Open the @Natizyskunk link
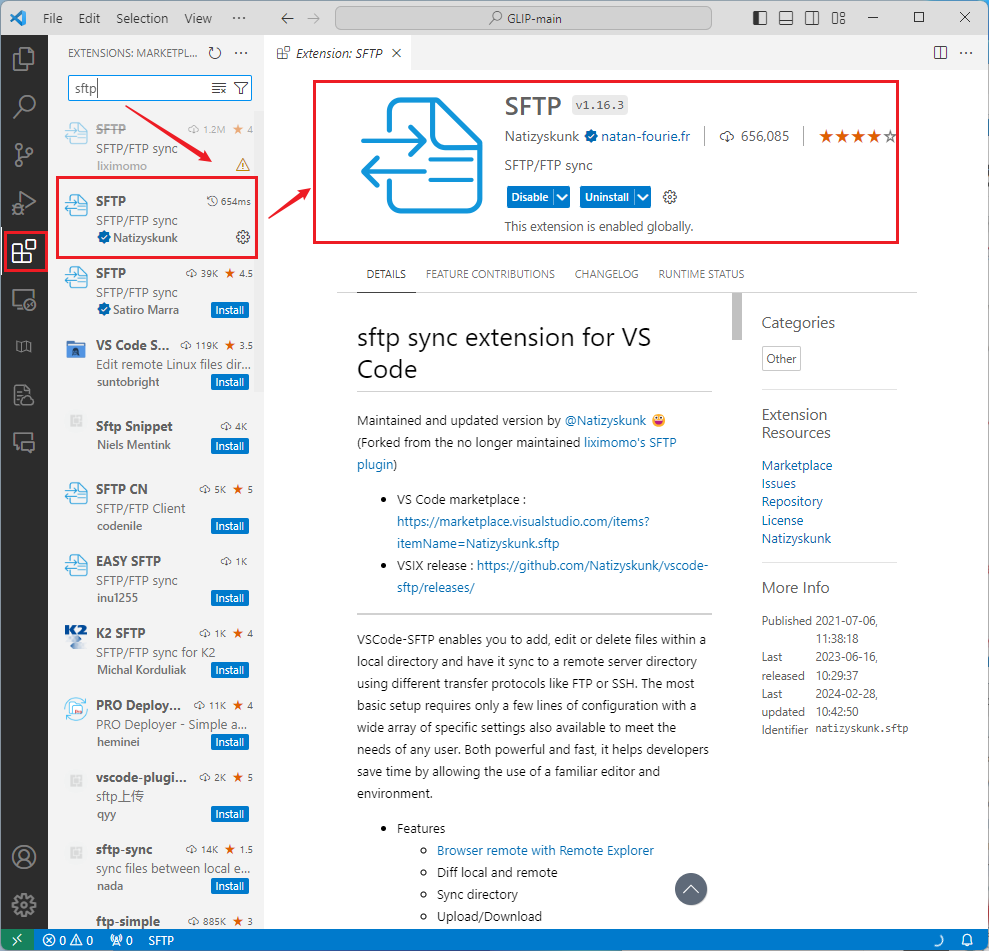Image resolution: width=989 pixels, height=951 pixels. point(605,421)
